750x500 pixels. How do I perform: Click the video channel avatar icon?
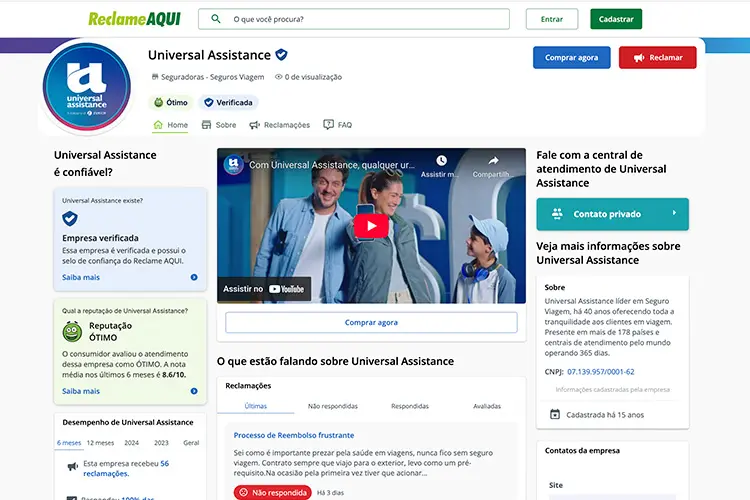[x=233, y=165]
